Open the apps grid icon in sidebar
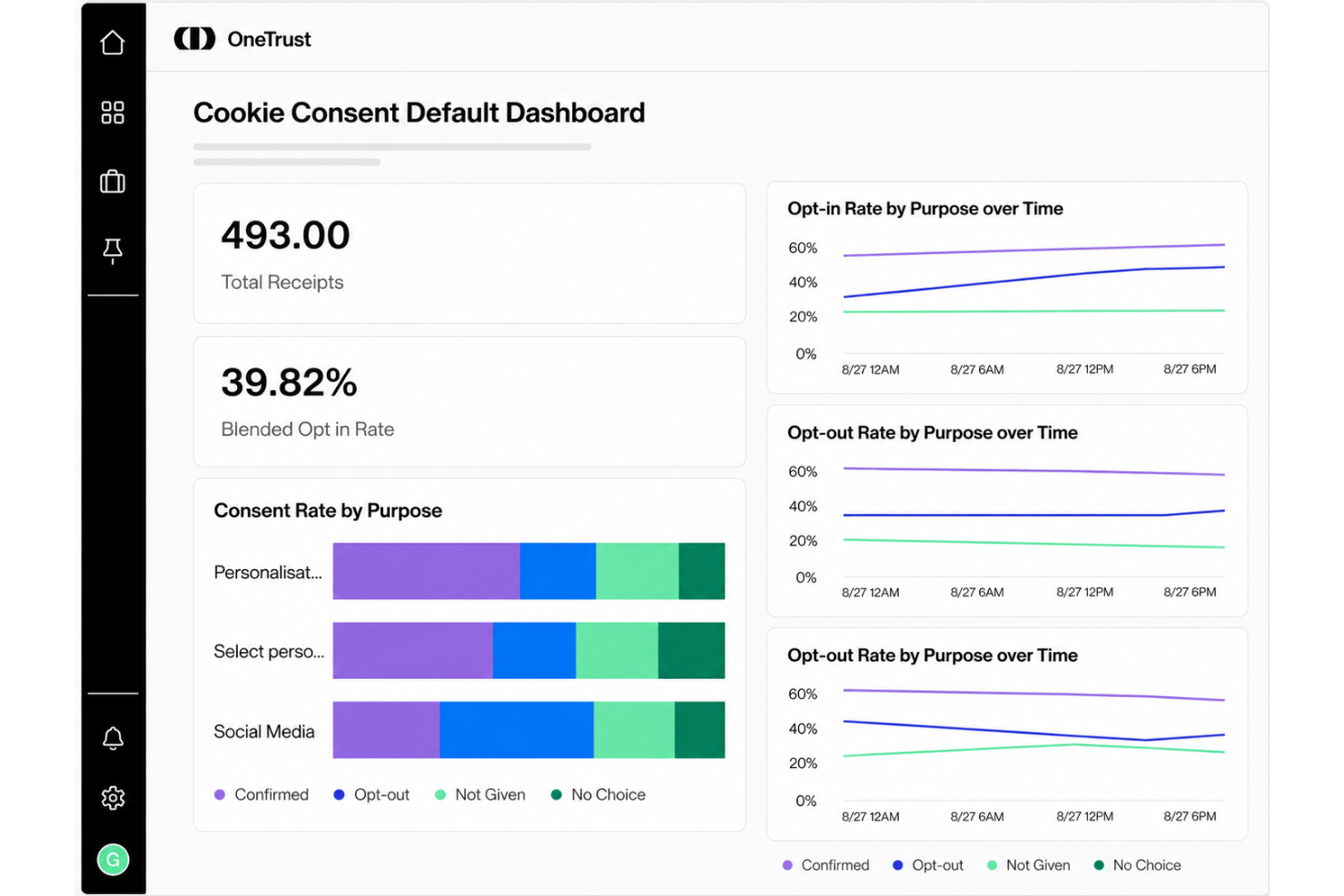 [113, 113]
